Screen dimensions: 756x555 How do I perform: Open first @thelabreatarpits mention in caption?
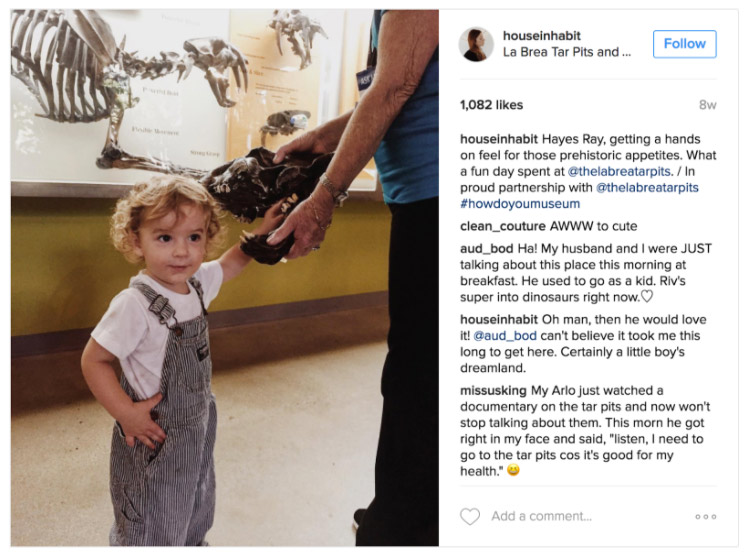620,171
